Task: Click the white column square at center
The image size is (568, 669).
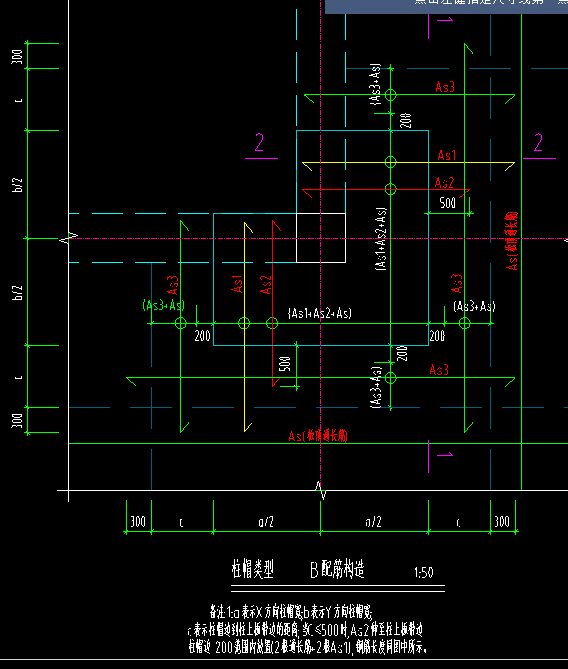Action: [x=321, y=238]
